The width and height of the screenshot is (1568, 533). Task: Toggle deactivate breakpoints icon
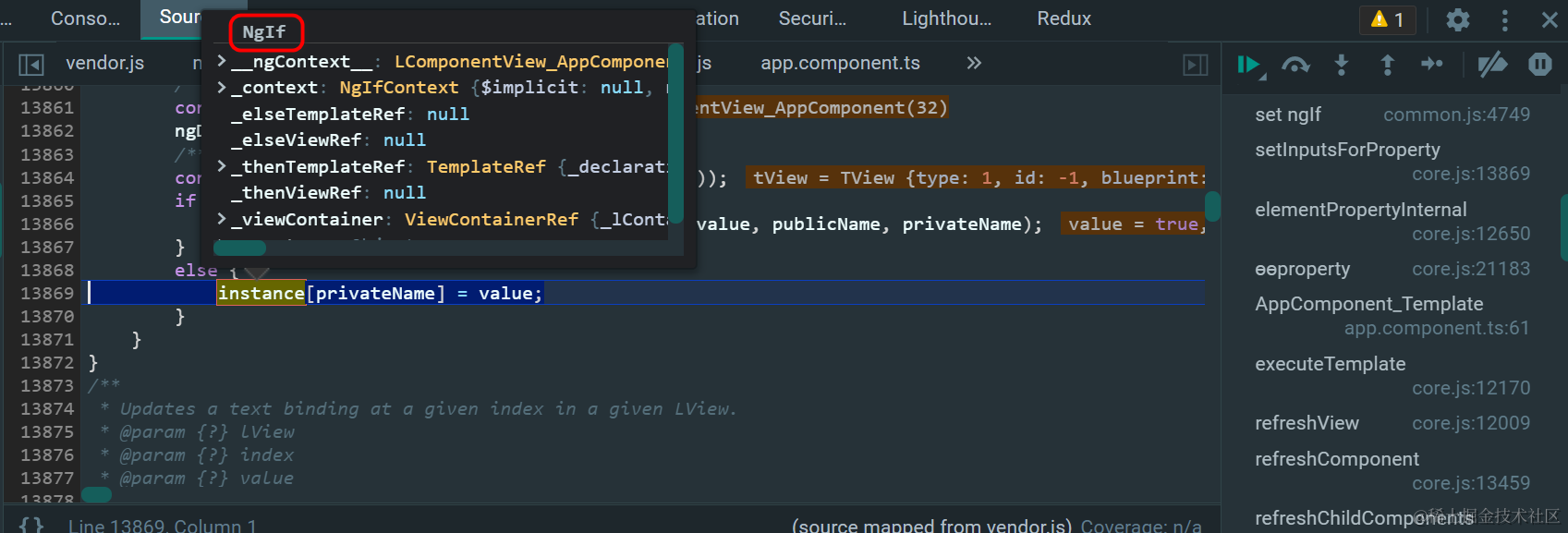click(x=1492, y=65)
